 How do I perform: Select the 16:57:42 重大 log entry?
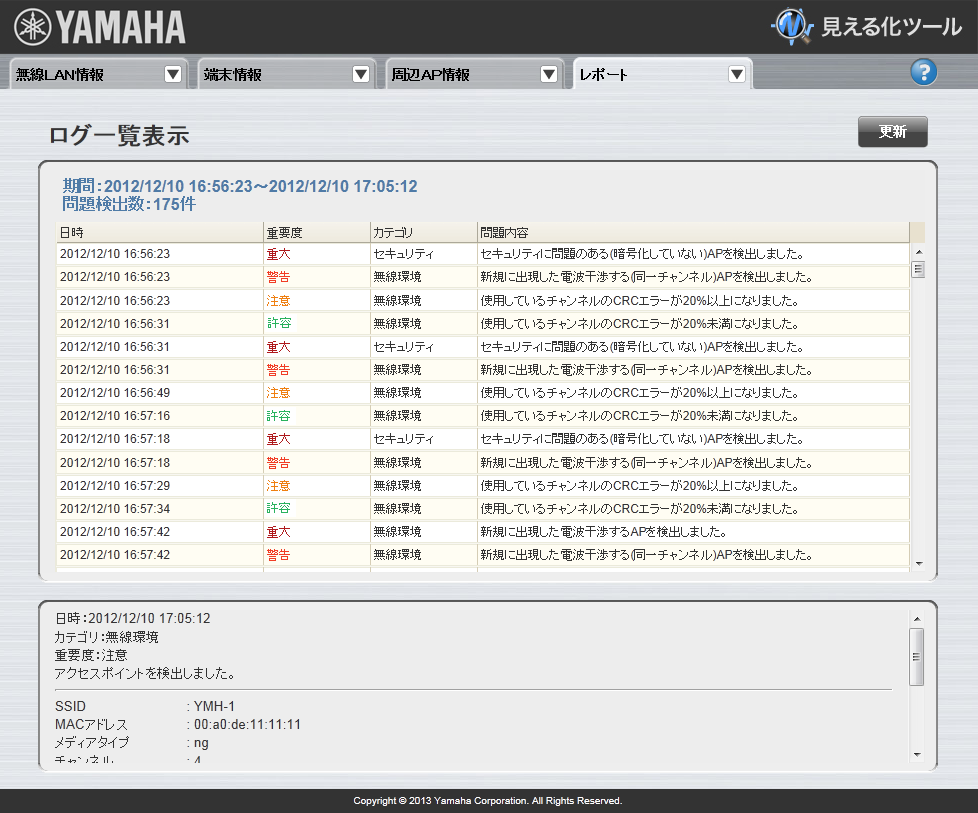point(482,531)
